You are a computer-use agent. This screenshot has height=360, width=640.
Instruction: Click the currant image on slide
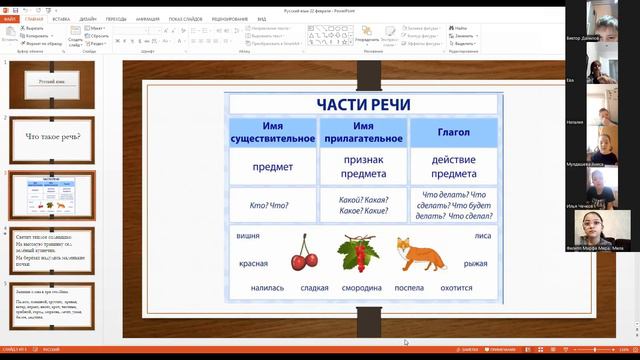tap(358, 253)
